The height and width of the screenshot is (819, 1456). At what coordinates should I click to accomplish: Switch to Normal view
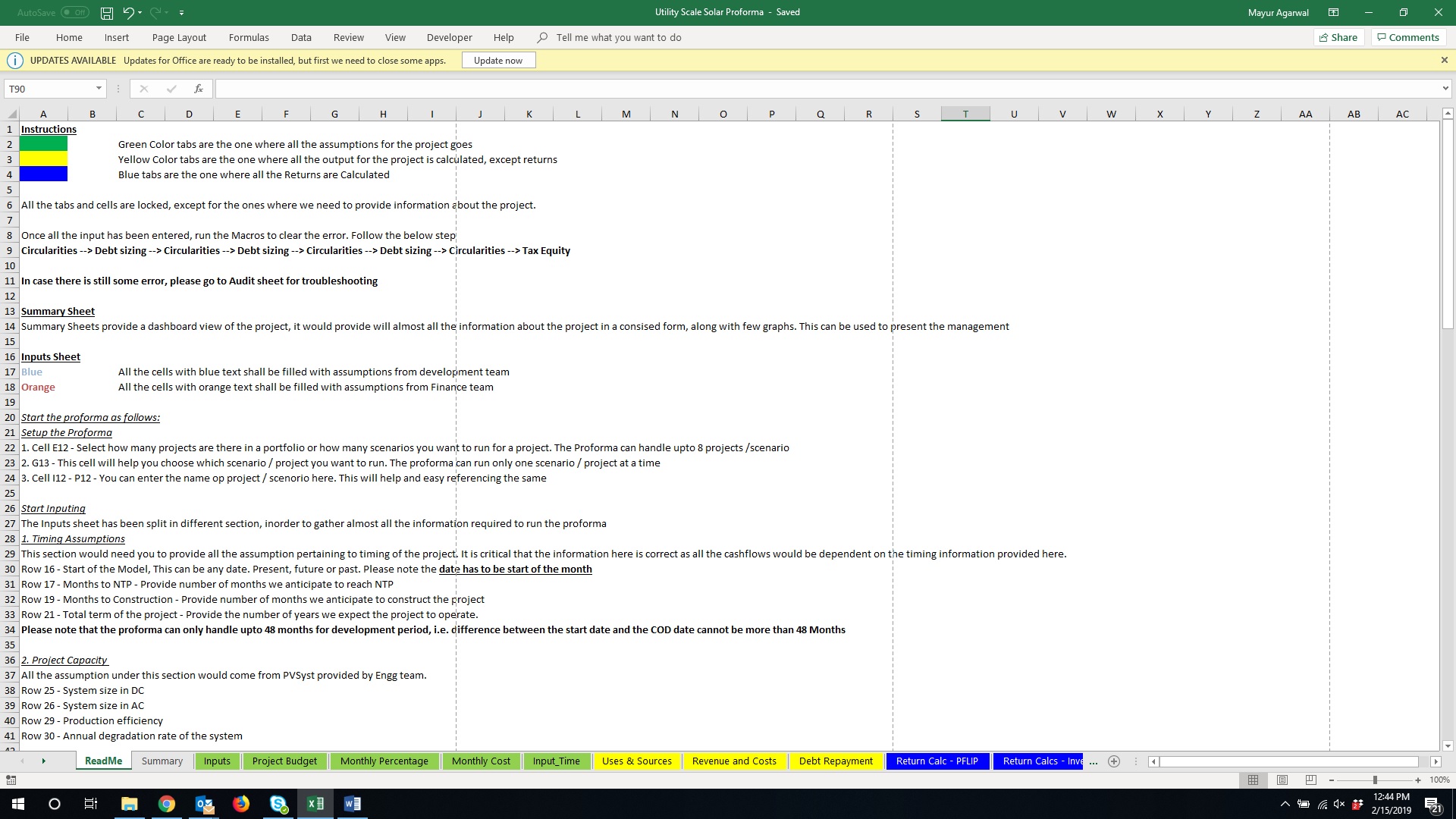(1253, 780)
